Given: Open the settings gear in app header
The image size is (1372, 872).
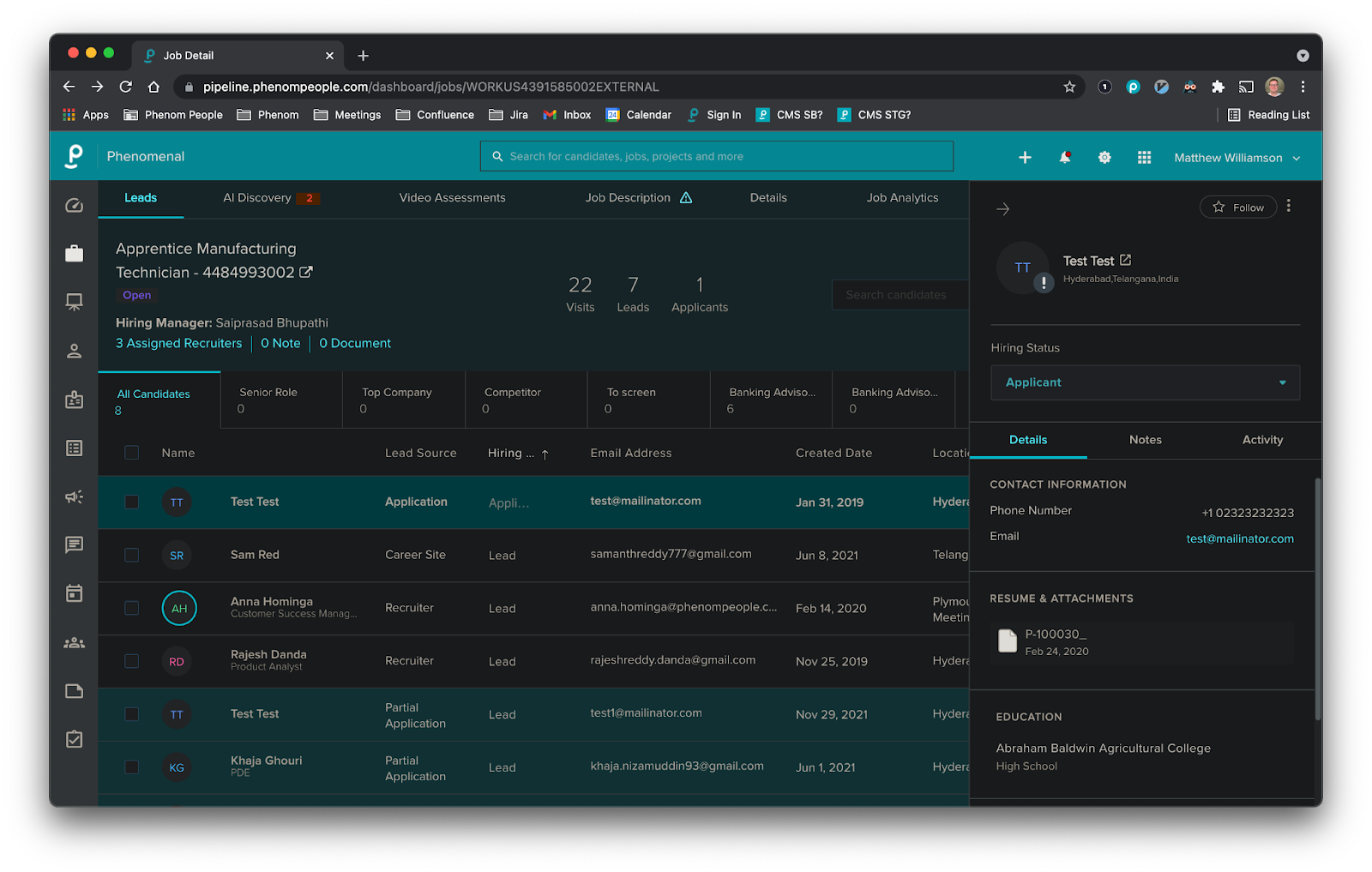Looking at the screenshot, I should point(1104,157).
